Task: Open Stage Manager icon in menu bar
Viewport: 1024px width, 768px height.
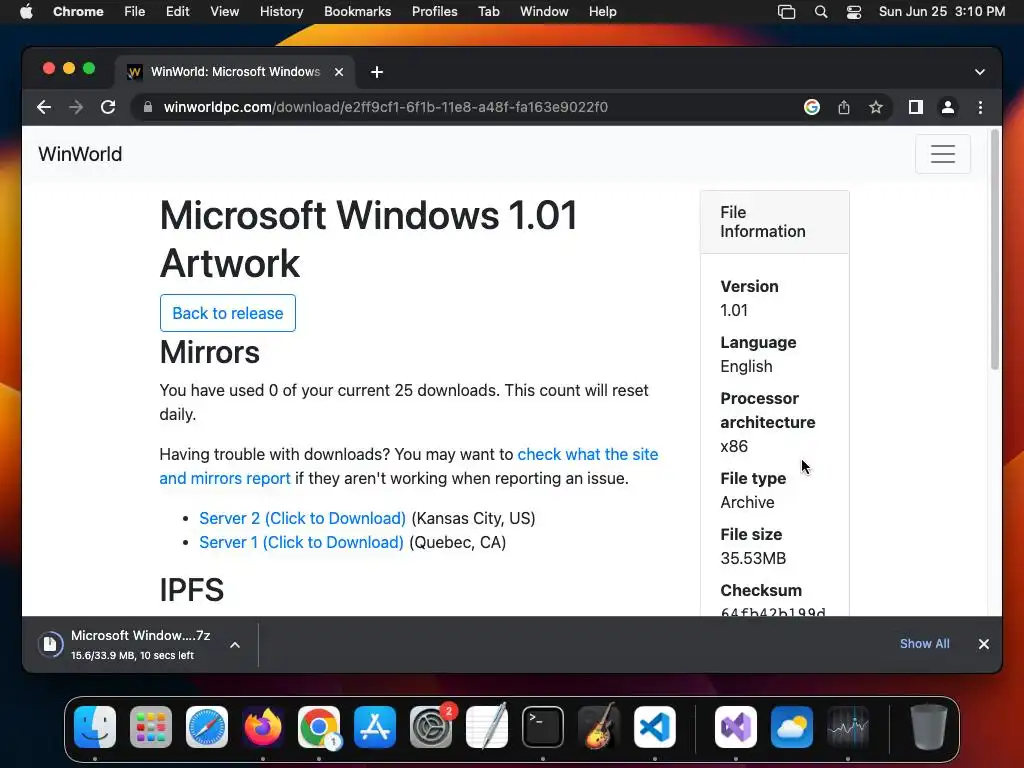Action: [x=786, y=12]
